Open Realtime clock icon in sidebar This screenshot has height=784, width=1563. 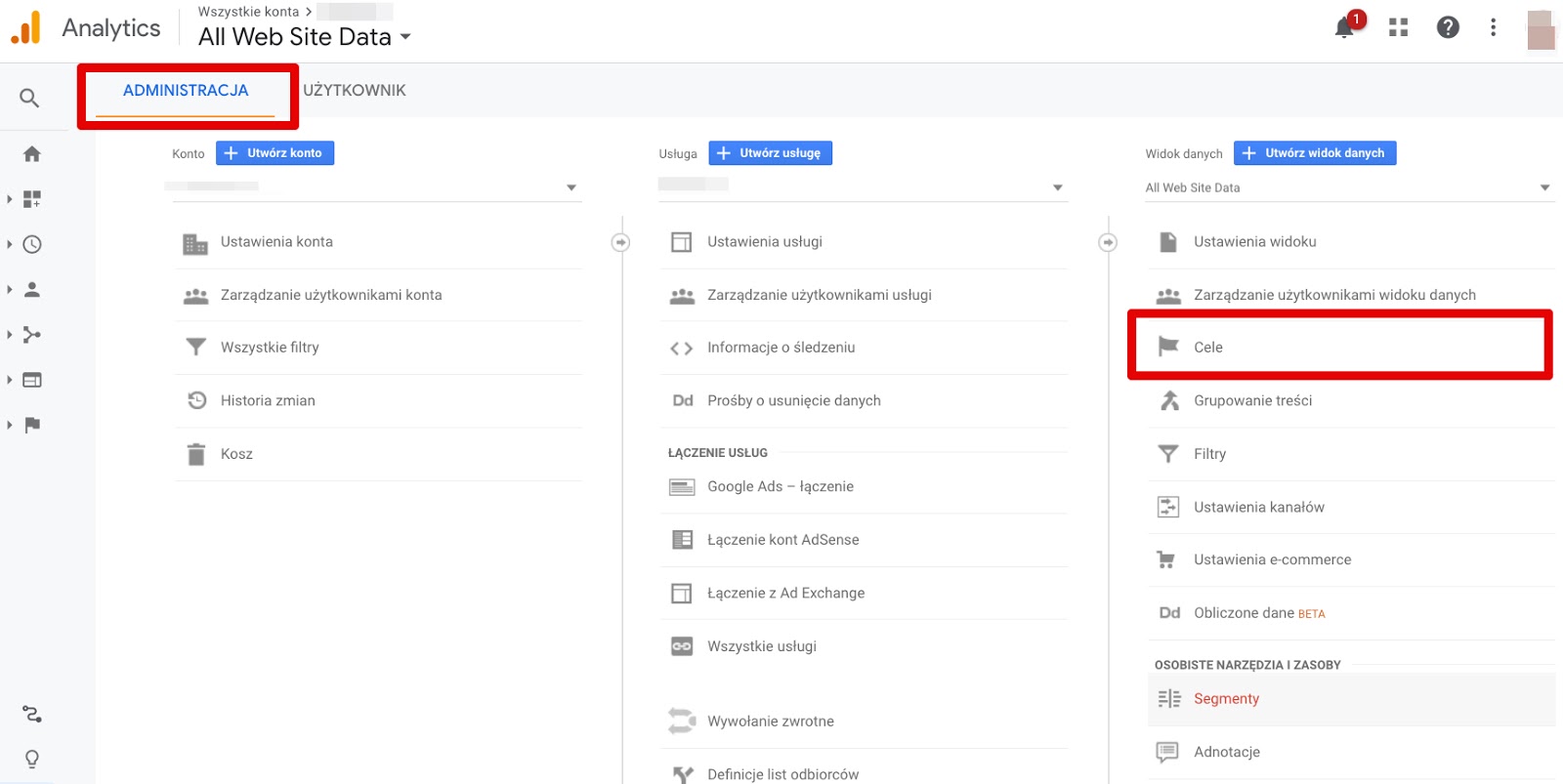tap(32, 244)
